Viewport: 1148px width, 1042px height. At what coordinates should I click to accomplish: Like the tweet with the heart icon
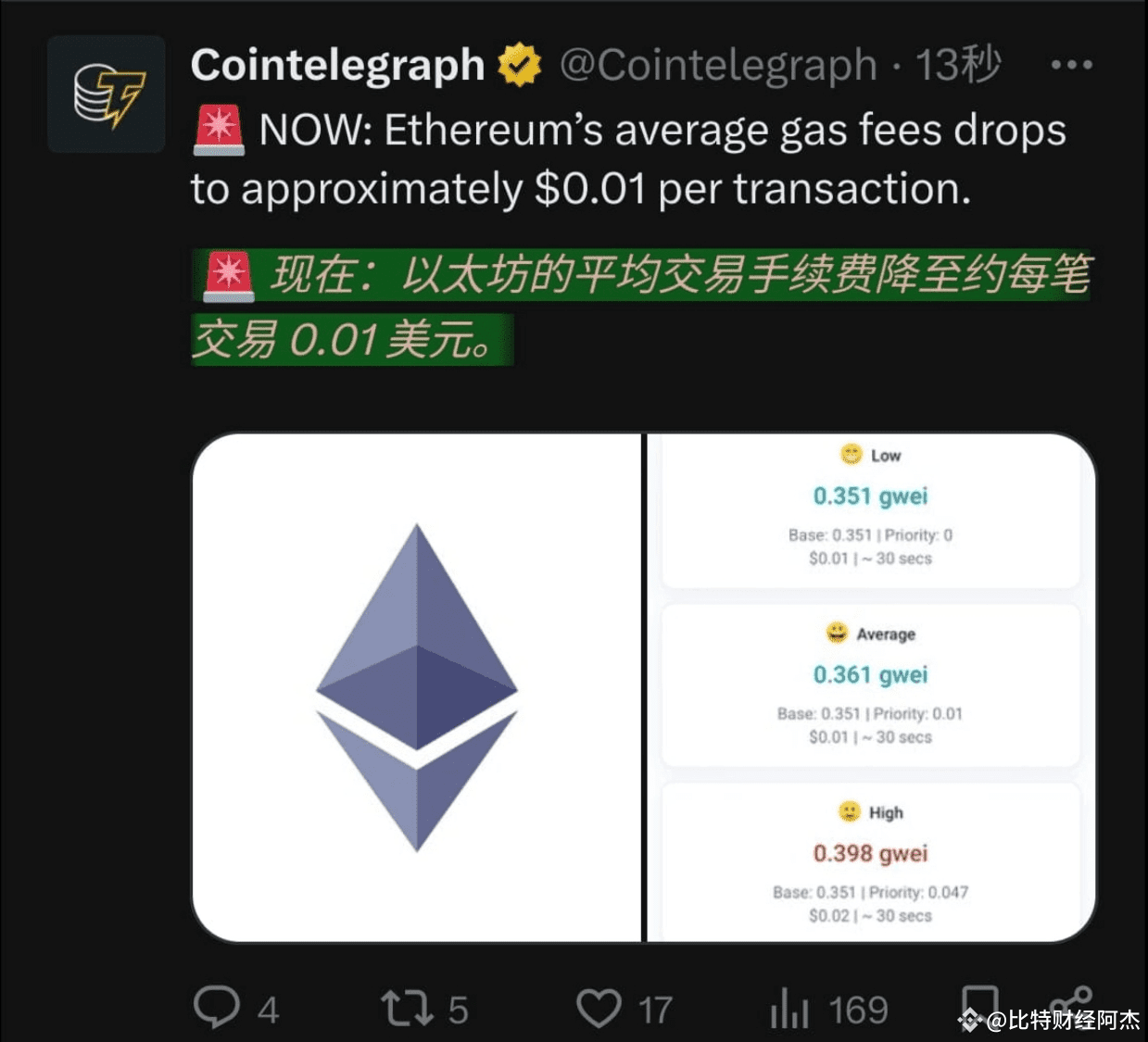pos(599,1008)
